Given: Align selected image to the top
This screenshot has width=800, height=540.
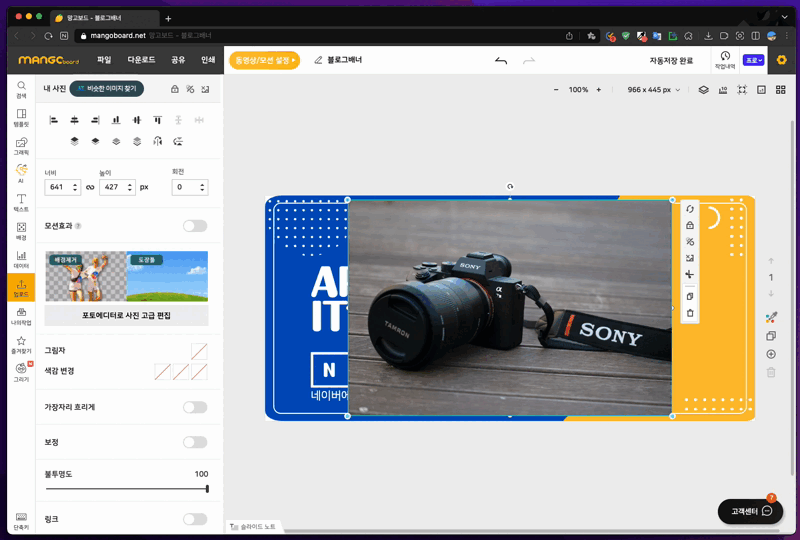Looking at the screenshot, I should click(x=158, y=120).
